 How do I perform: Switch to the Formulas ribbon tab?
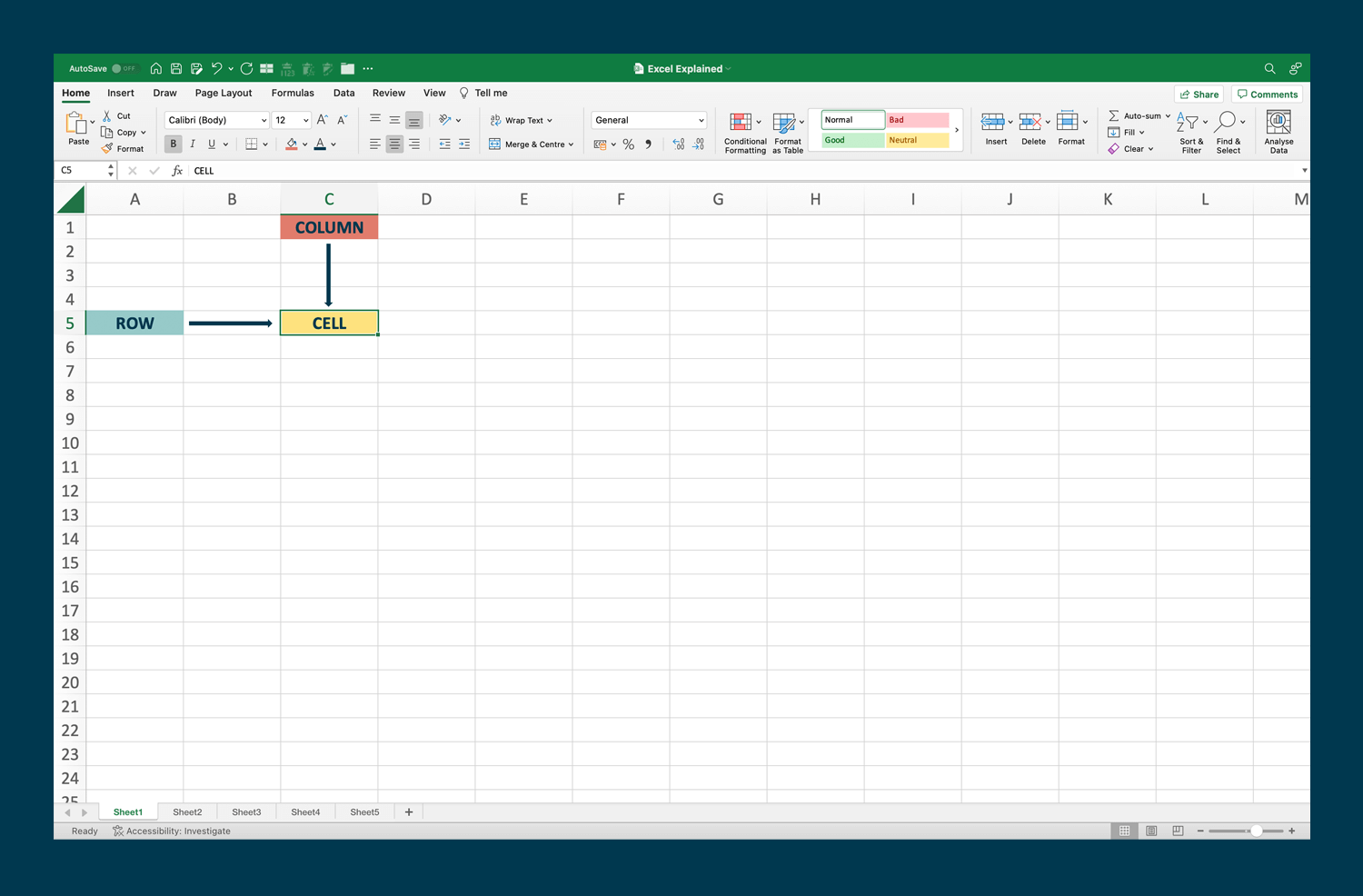coord(293,93)
